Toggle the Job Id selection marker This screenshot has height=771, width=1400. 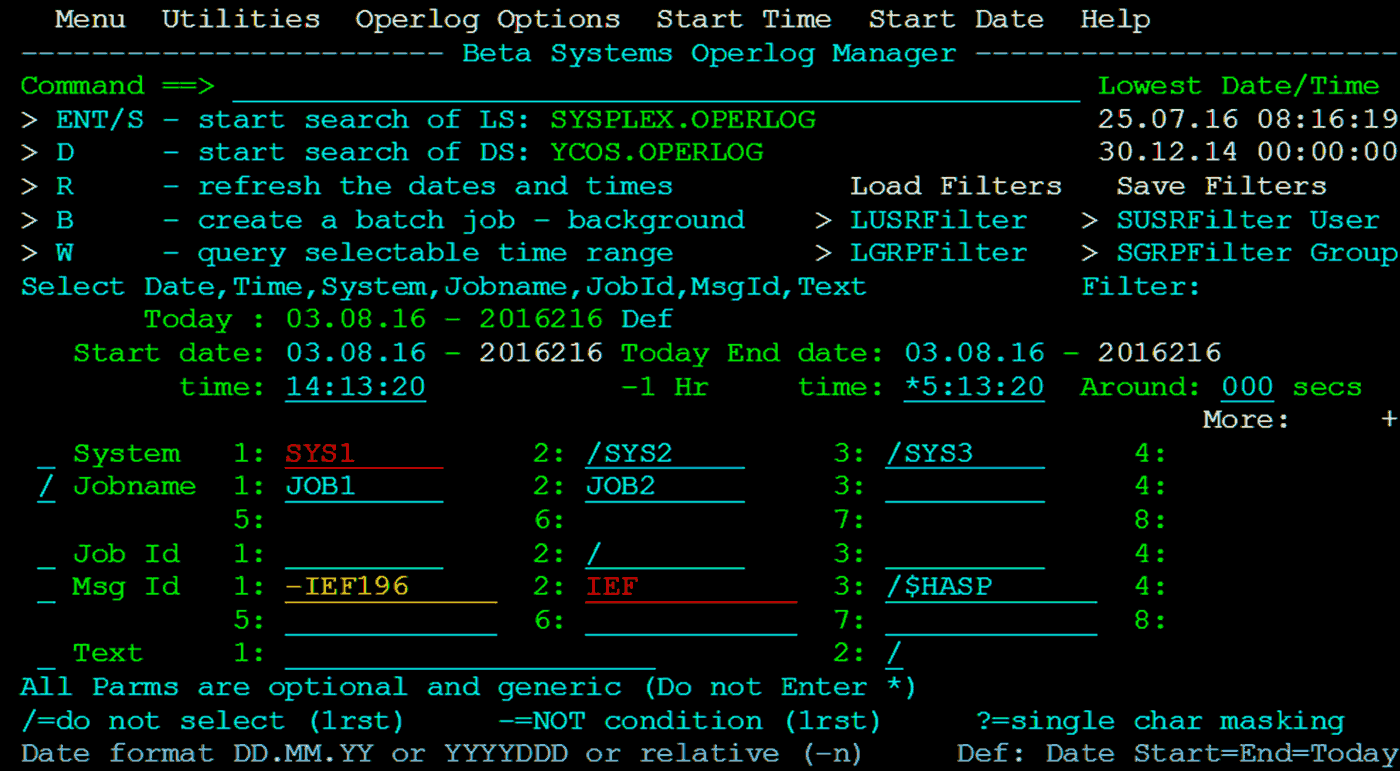[x=46, y=554]
